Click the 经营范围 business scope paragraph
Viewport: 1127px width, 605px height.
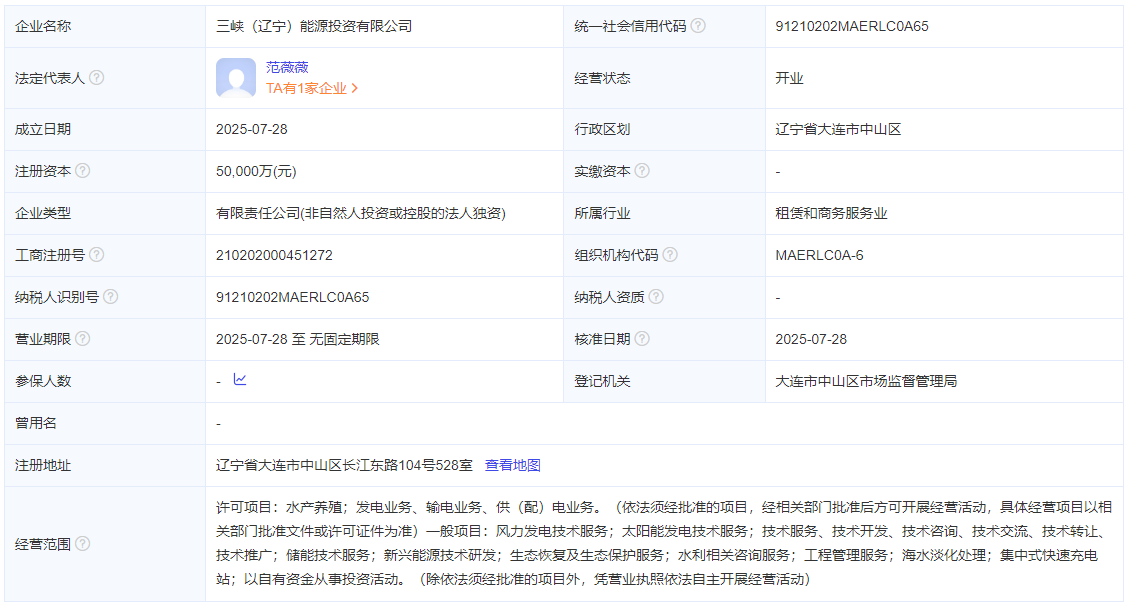coord(663,543)
